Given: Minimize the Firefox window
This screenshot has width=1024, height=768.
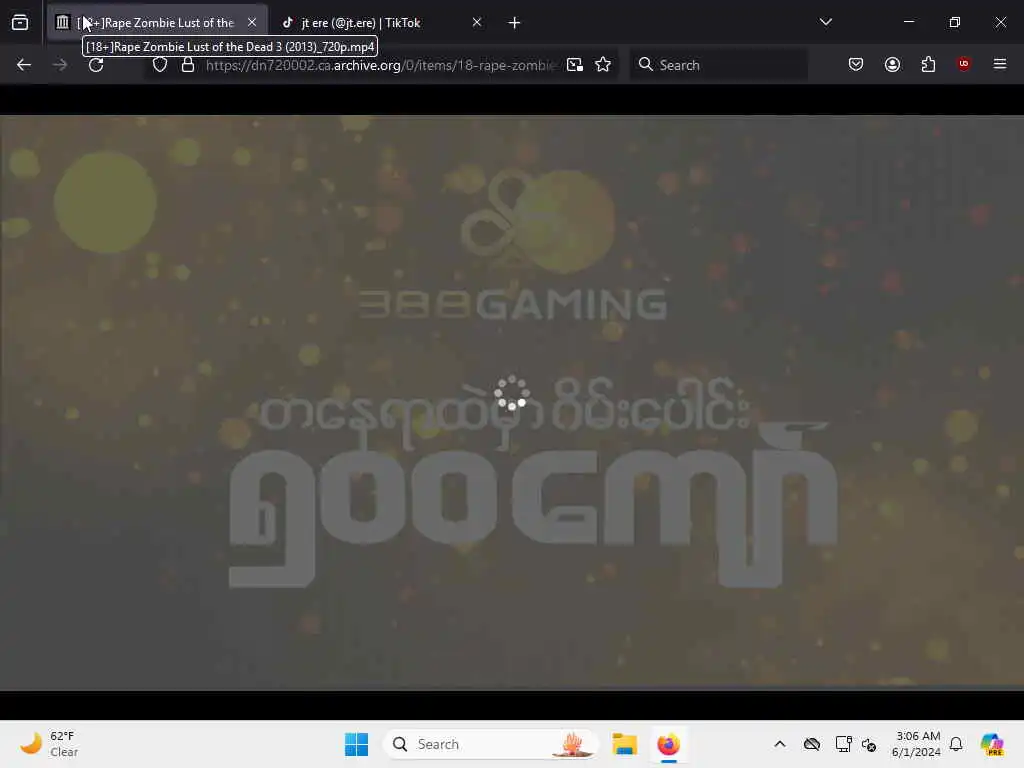Looking at the screenshot, I should pos(908,22).
